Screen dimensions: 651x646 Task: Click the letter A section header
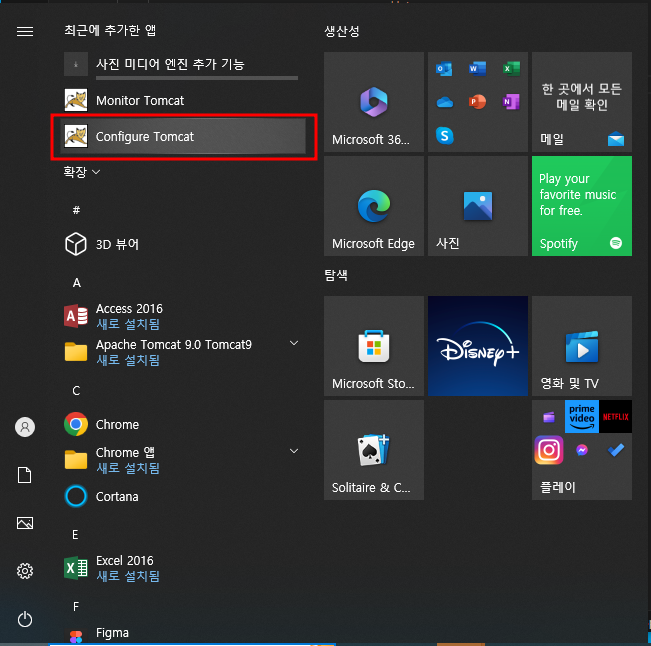(x=76, y=283)
